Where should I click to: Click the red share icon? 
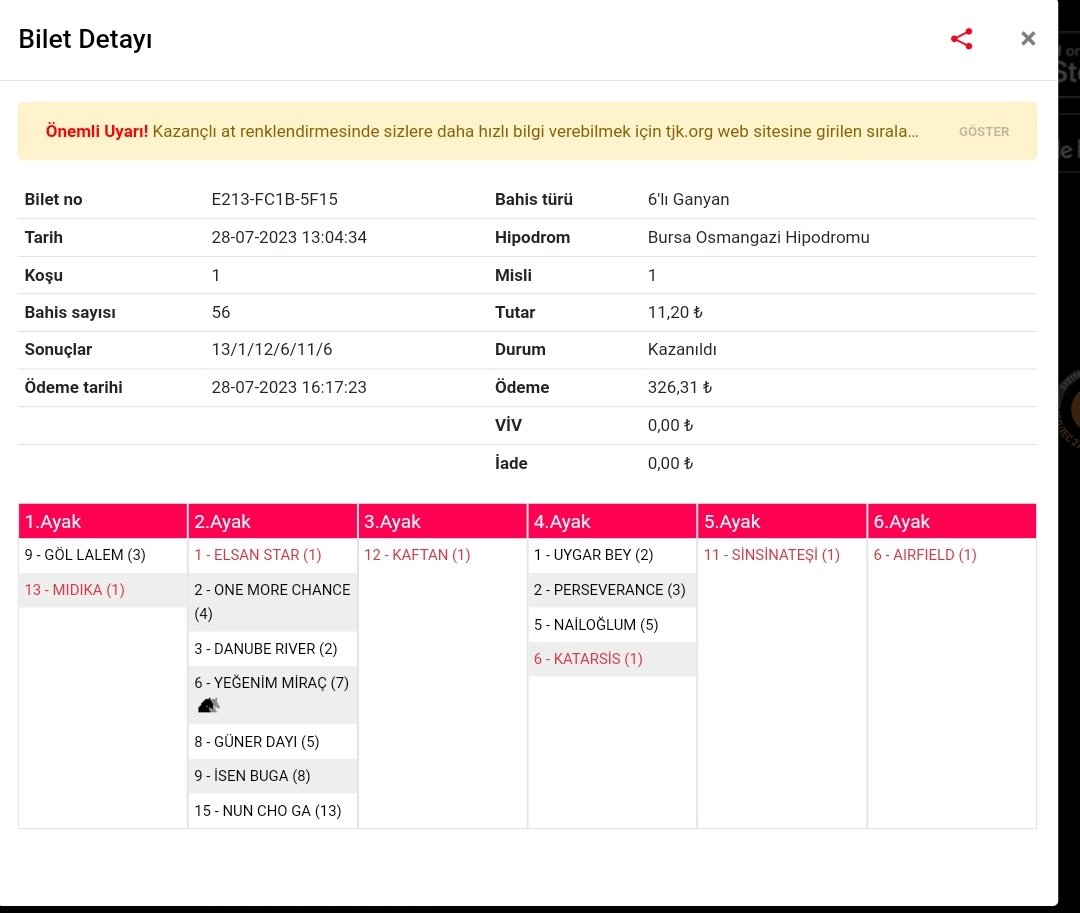[x=962, y=39]
